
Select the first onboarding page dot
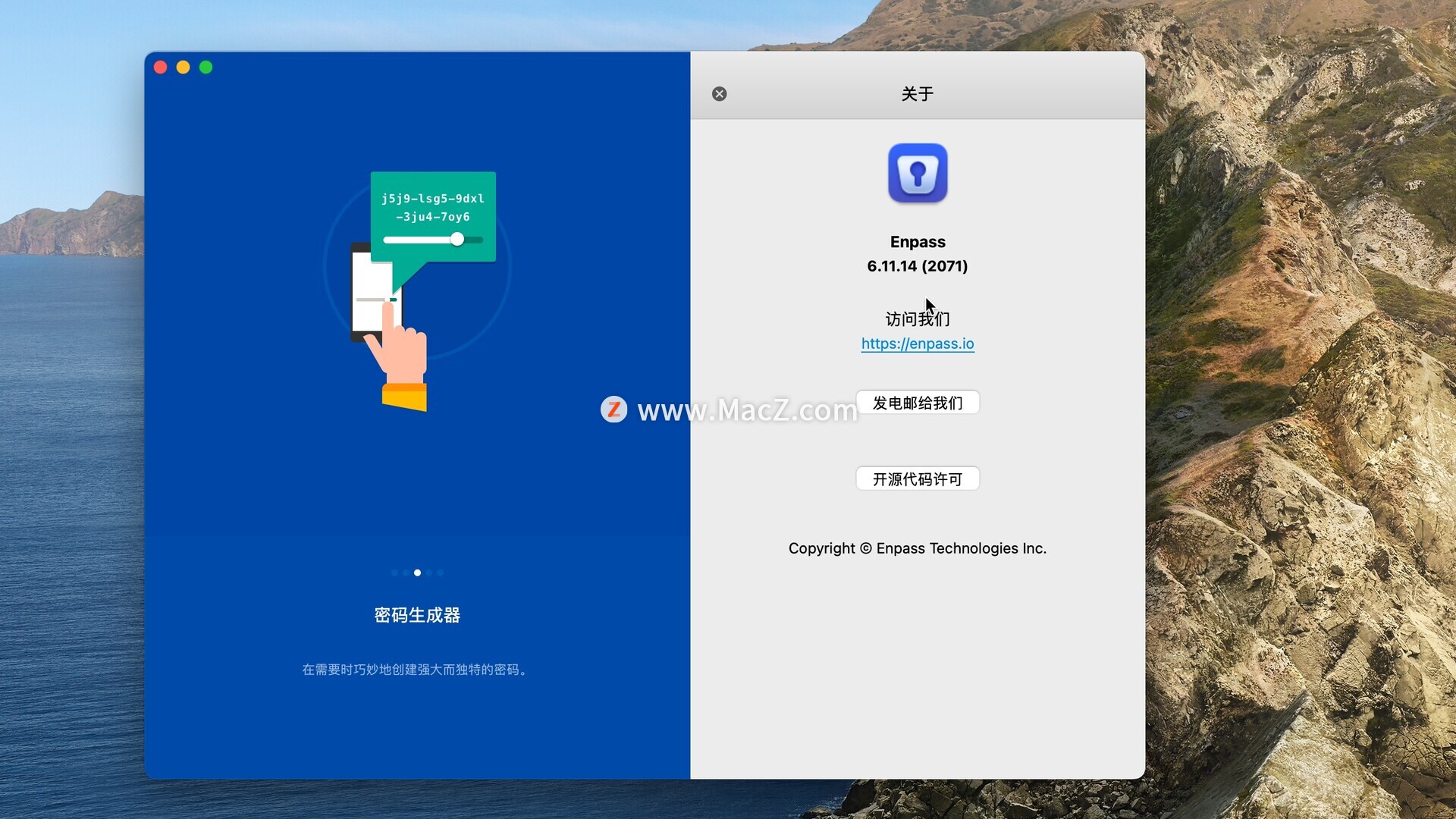[394, 573]
